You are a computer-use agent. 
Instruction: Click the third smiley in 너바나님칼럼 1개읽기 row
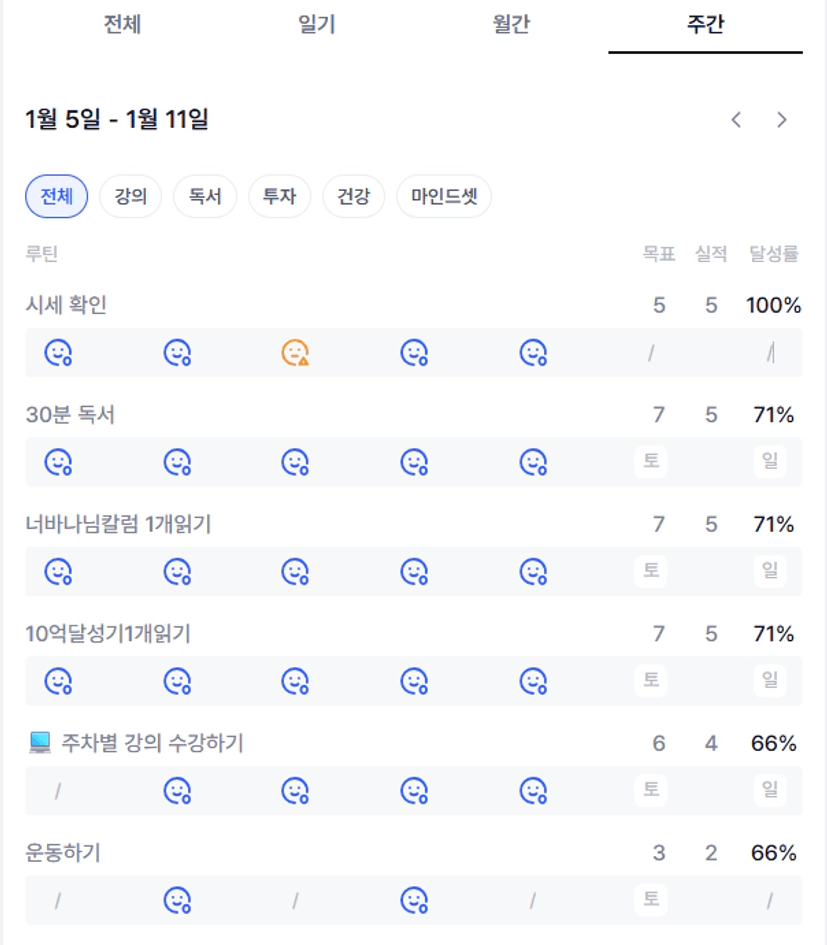click(x=295, y=571)
